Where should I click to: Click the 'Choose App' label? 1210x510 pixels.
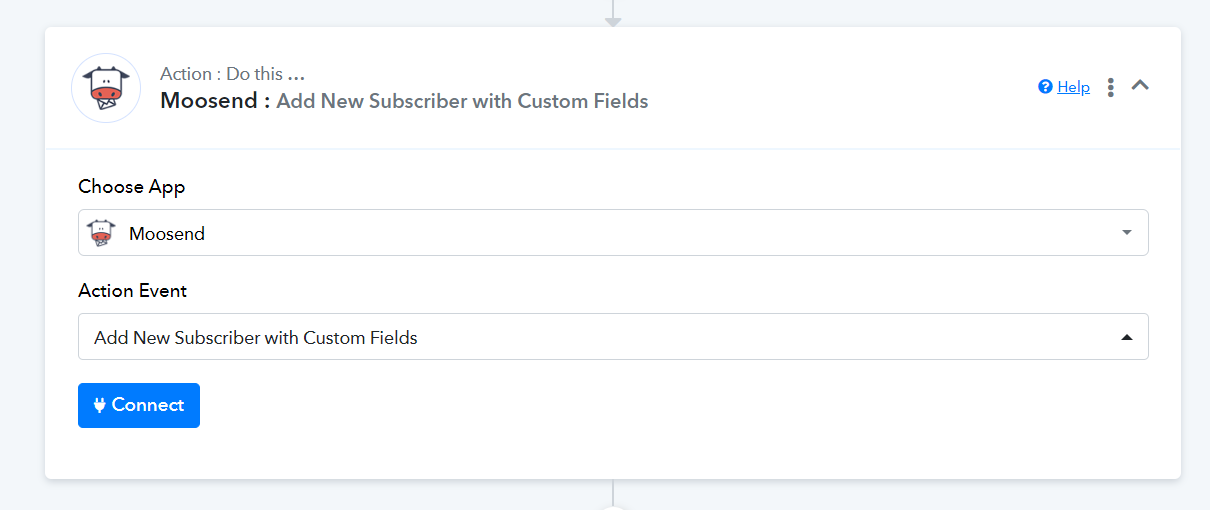[x=132, y=187]
